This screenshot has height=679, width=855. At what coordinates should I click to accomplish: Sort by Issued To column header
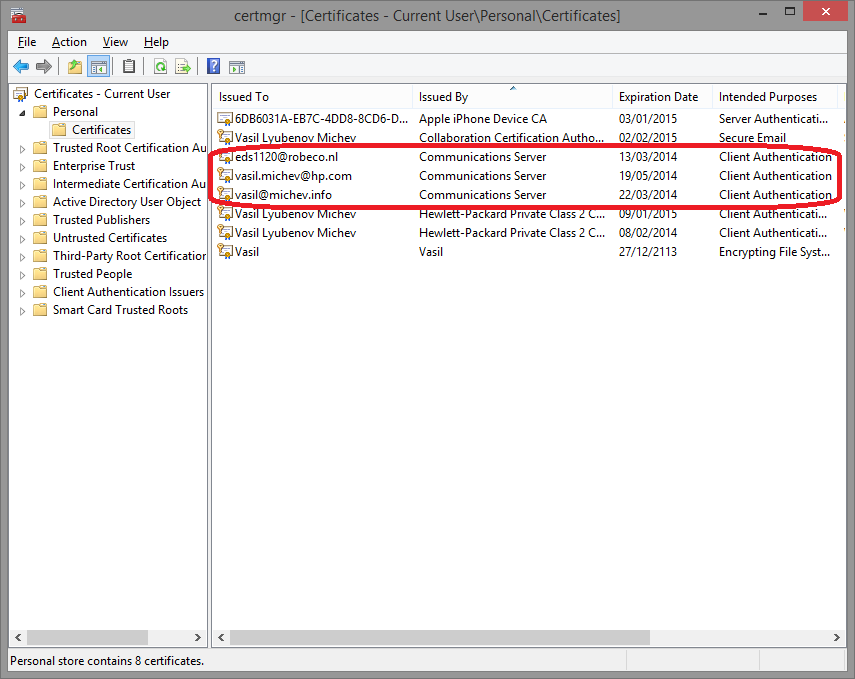click(244, 97)
